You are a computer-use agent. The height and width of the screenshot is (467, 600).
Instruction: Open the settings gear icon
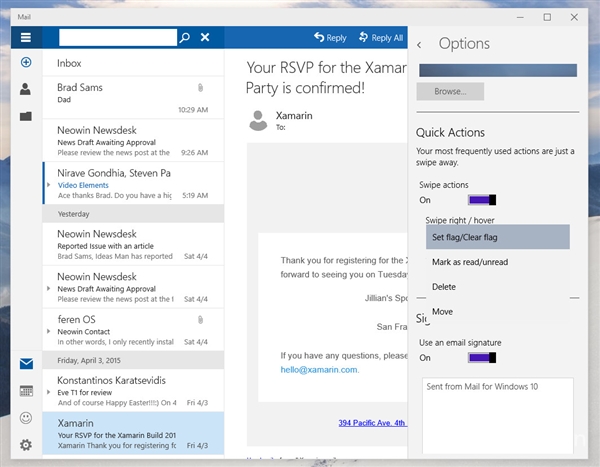[x=26, y=445]
